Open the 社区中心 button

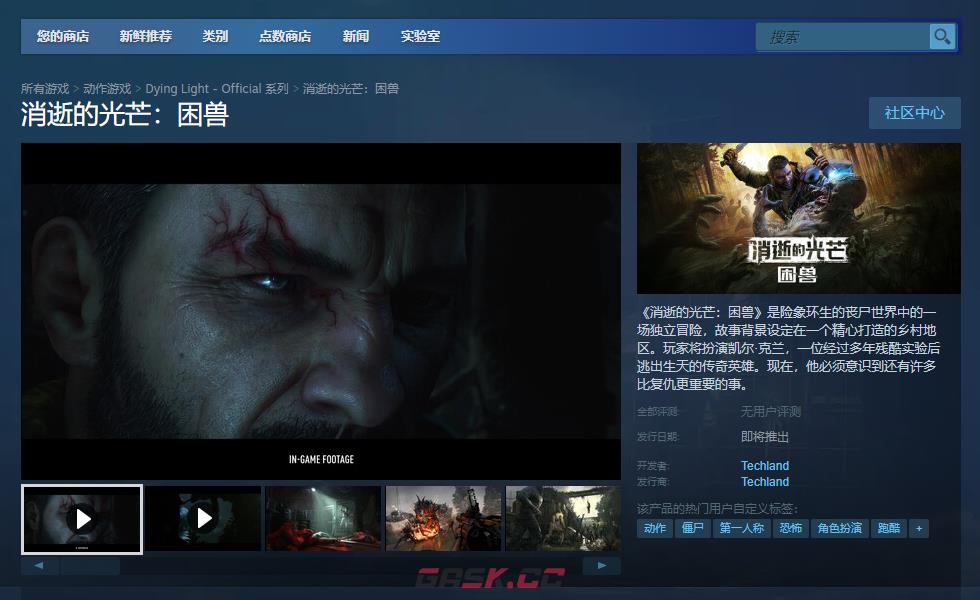(x=914, y=113)
